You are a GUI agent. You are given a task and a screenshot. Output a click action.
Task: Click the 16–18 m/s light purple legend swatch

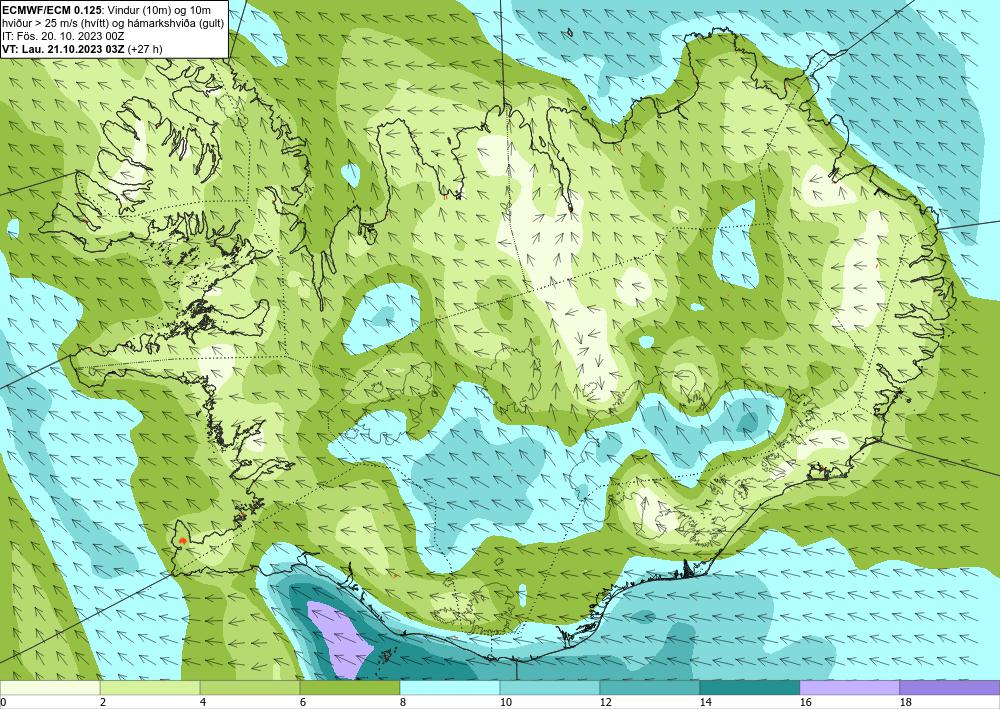pos(849,688)
